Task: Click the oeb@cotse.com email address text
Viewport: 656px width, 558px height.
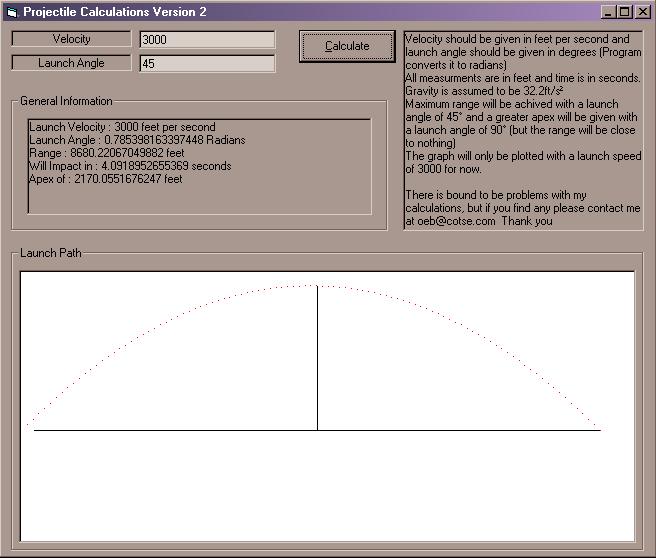Action: [459, 221]
